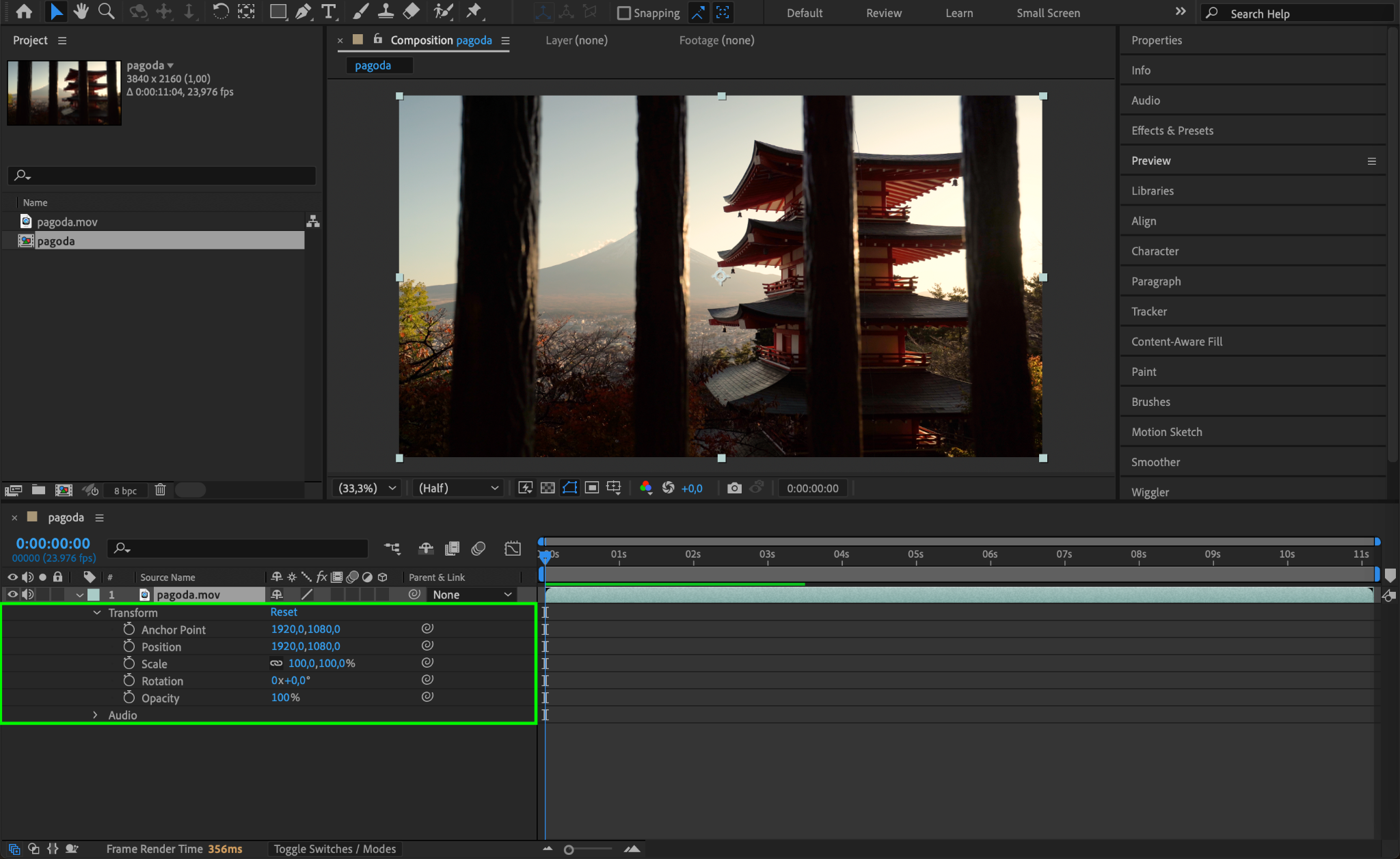The image size is (1400, 859).
Task: Click the Rotation tool icon
Action: 220,12
